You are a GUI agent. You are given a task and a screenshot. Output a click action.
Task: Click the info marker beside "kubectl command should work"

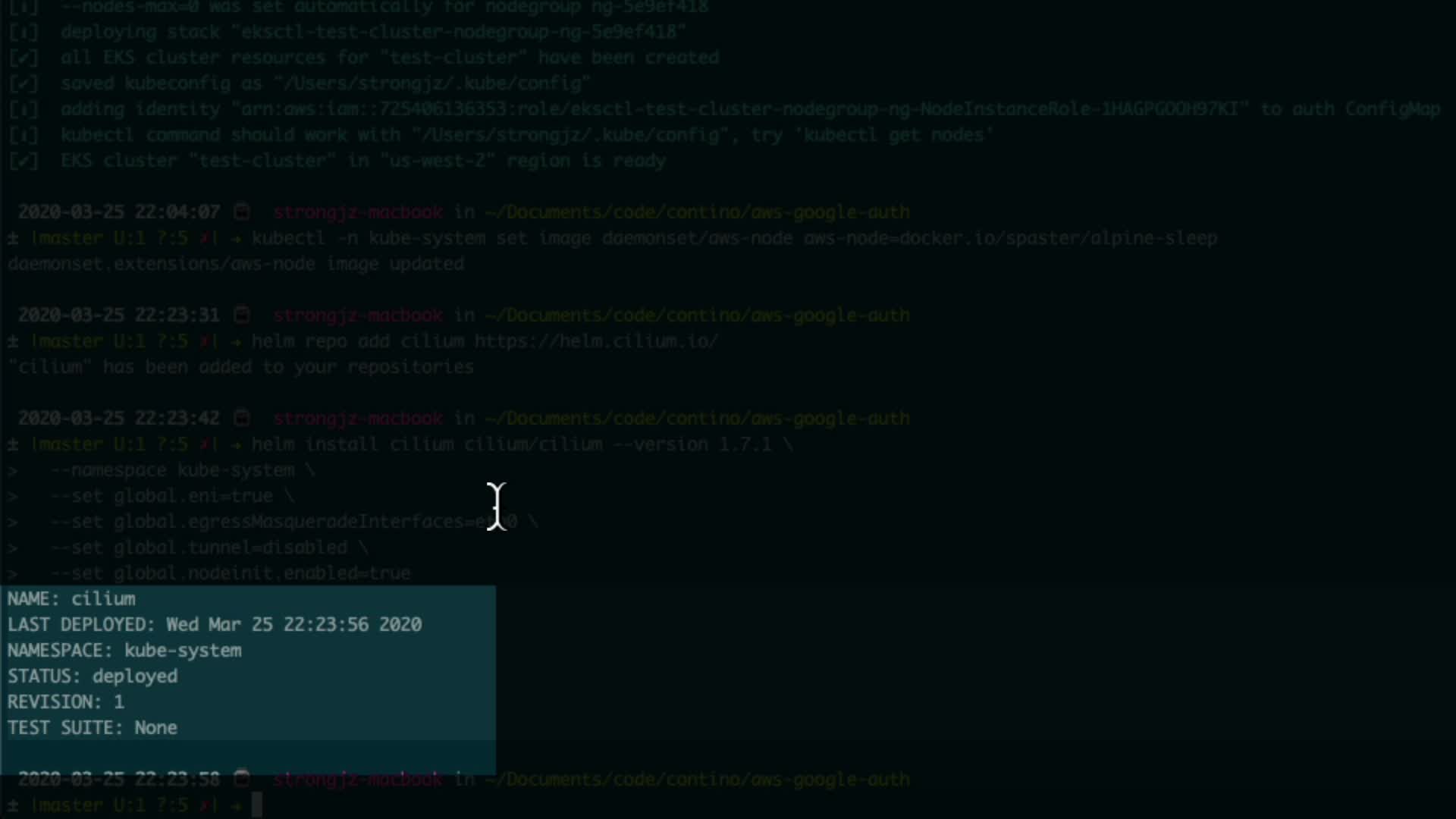pos(23,135)
